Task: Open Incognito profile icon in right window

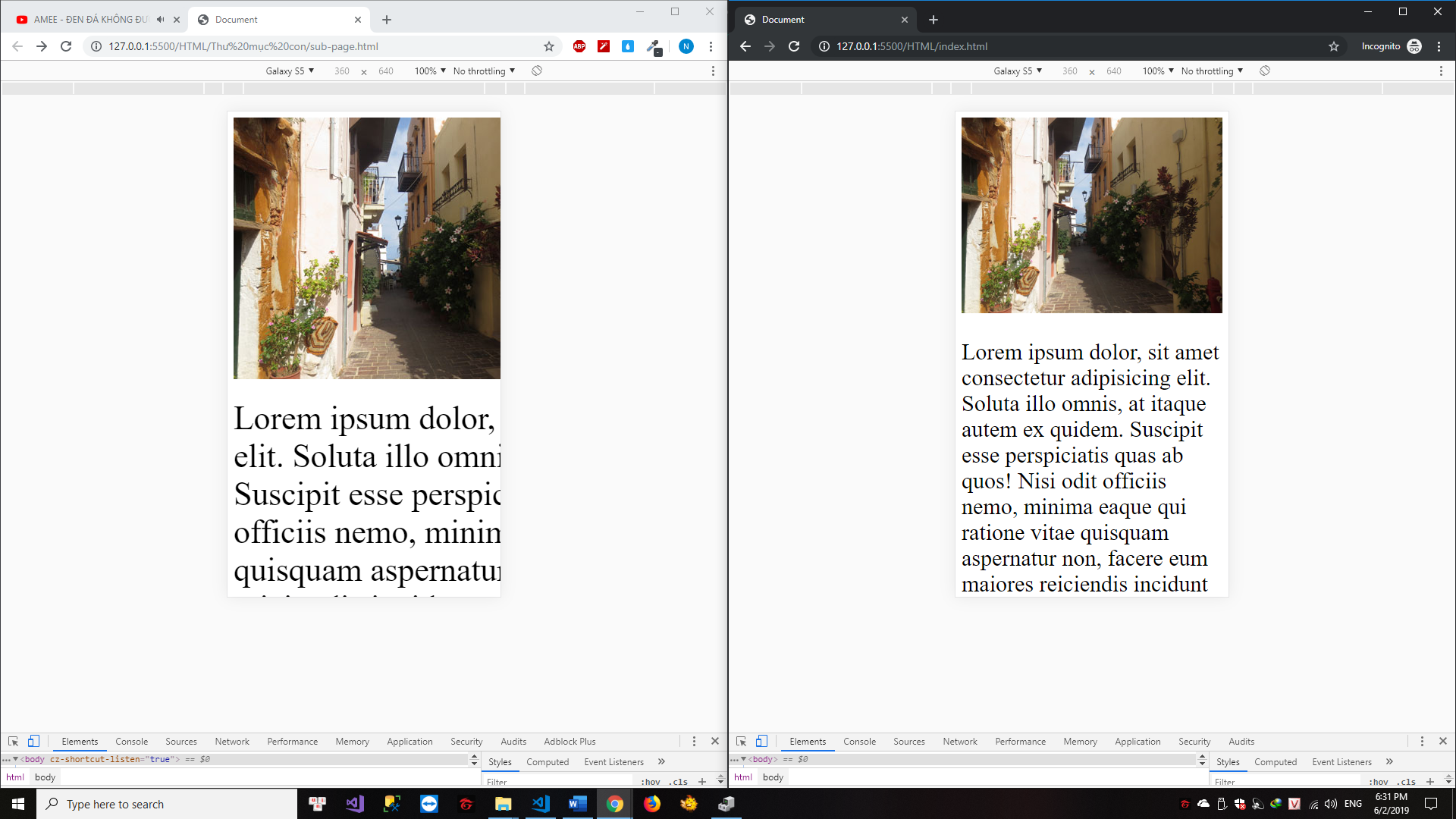Action: 1414,46
